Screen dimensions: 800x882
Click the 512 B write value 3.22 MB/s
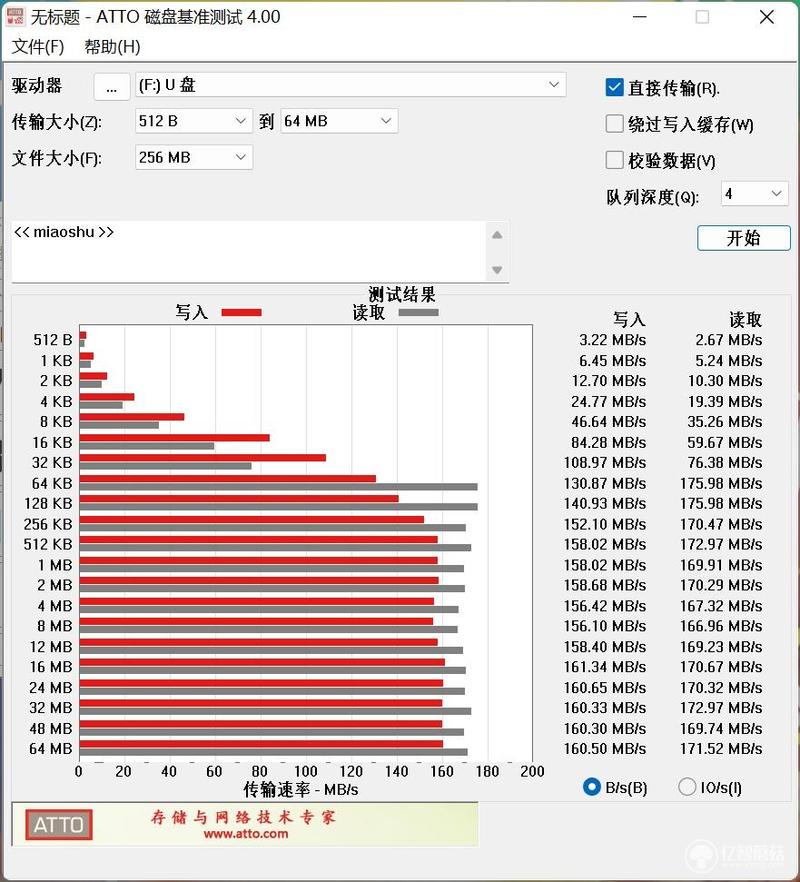613,340
